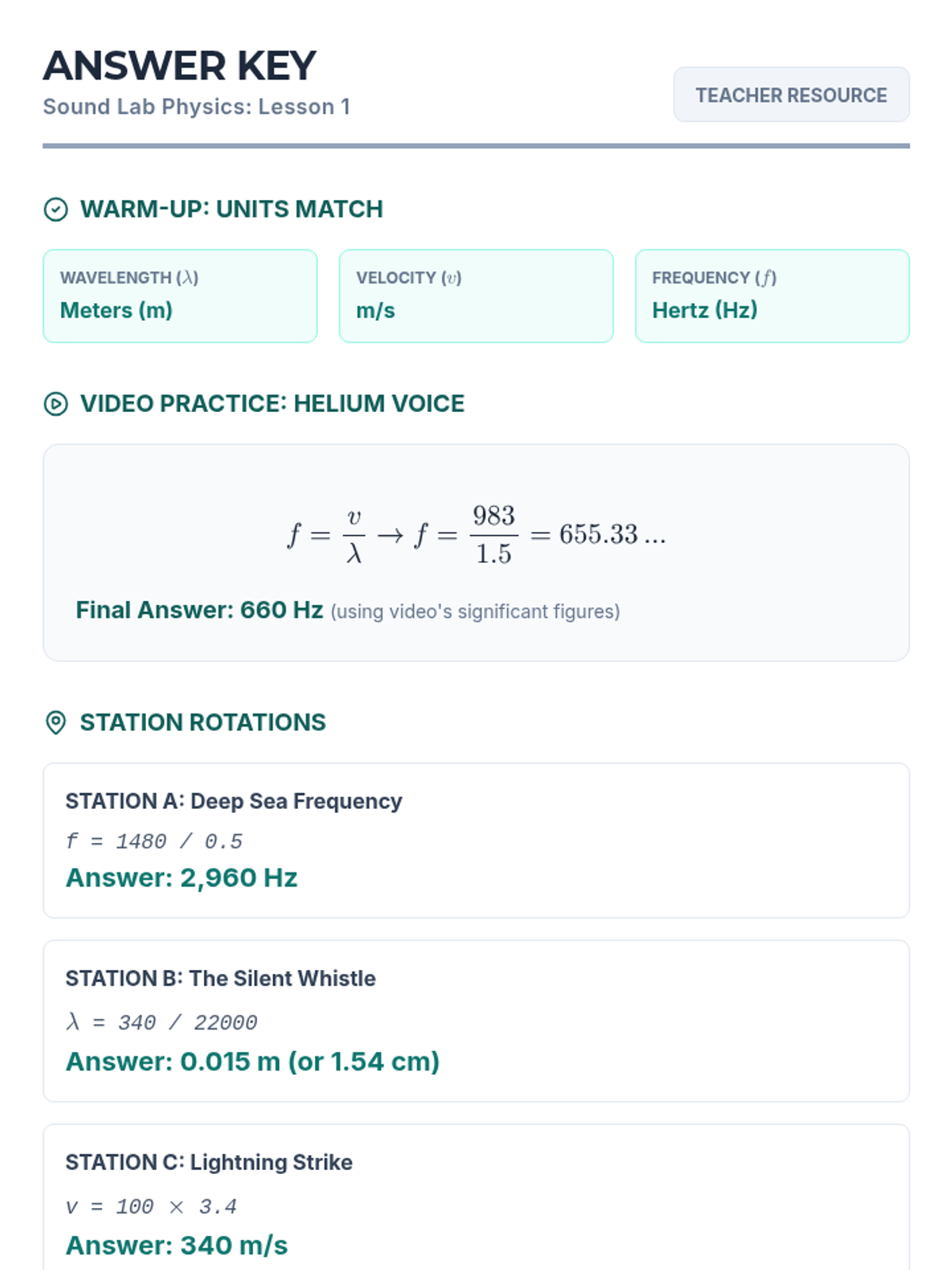Image resolution: width=952 pixels, height=1270 pixels.
Task: Click the Answer 2,960 Hz result
Action: [182, 878]
